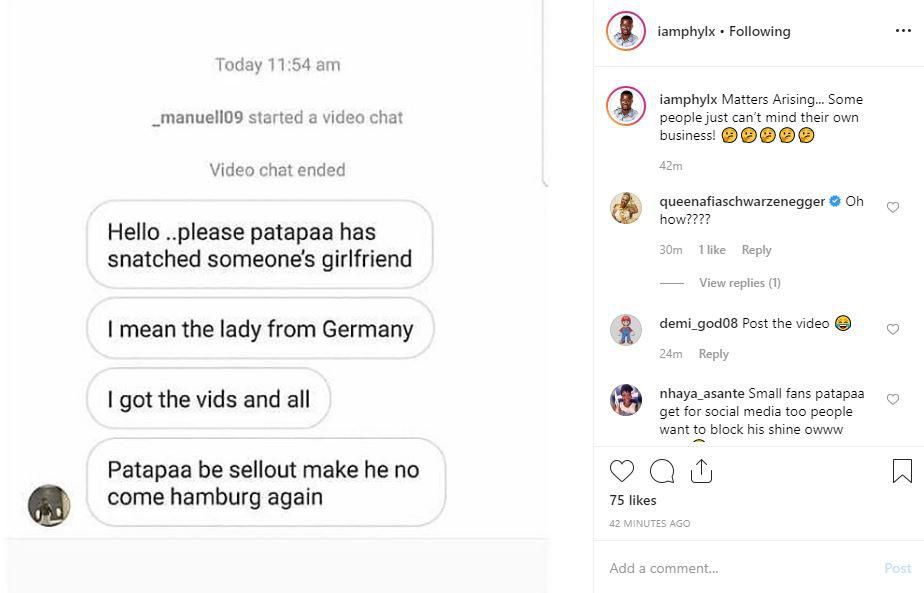The image size is (924, 593).
Task: Like the post with heart icon
Action: tap(622, 471)
